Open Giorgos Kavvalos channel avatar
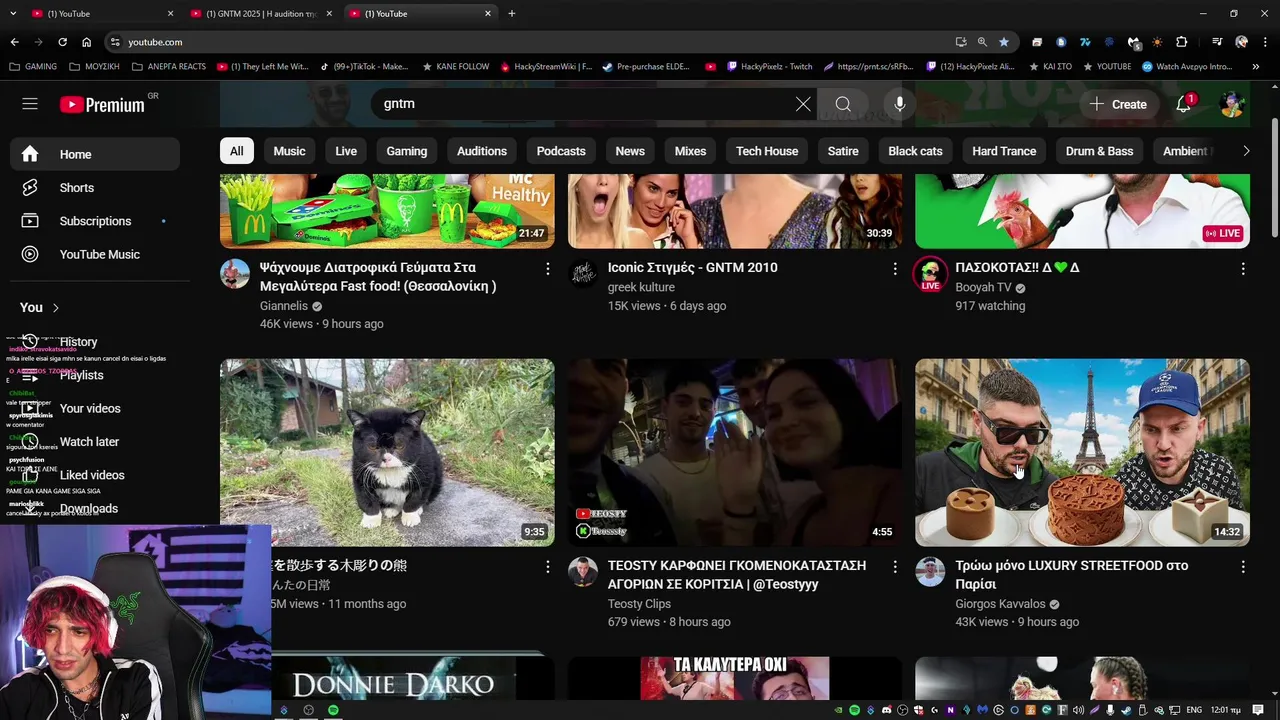1280x720 pixels. [930, 572]
